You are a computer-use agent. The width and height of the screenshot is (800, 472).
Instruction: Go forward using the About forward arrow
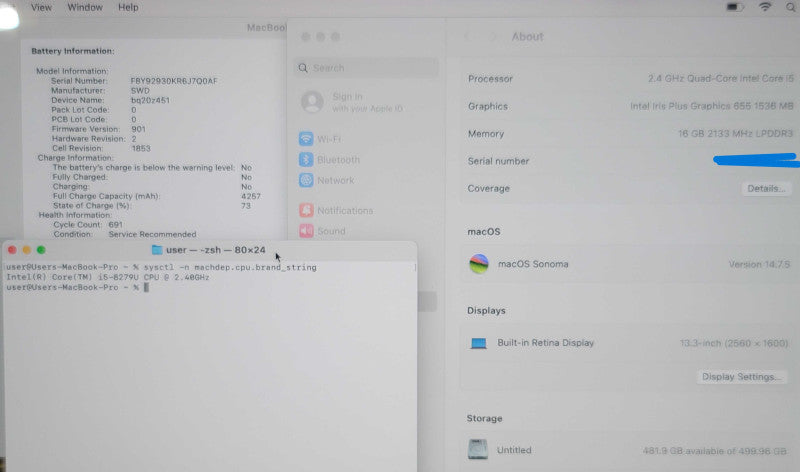(493, 37)
